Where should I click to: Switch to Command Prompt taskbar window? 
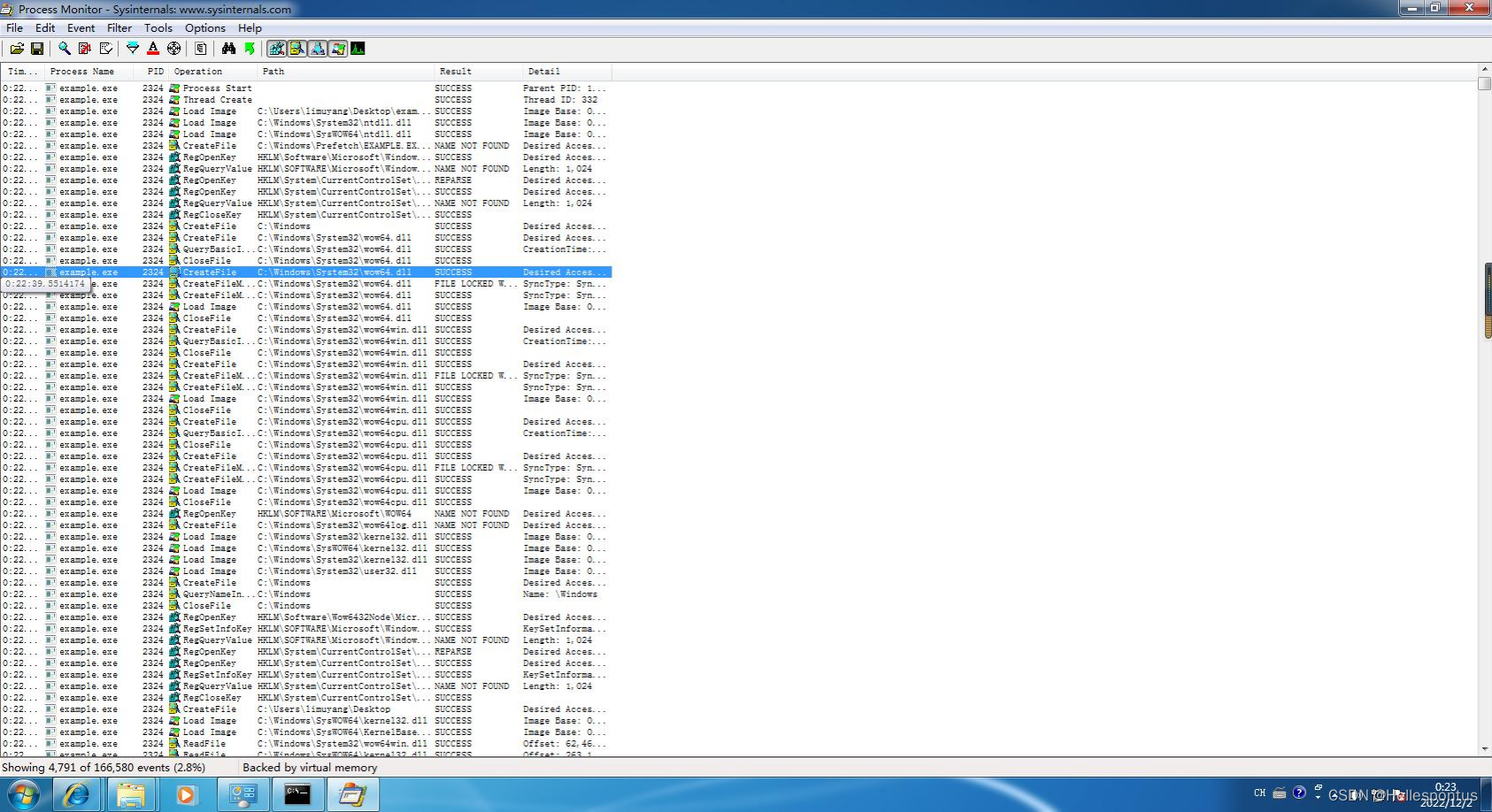(x=297, y=795)
